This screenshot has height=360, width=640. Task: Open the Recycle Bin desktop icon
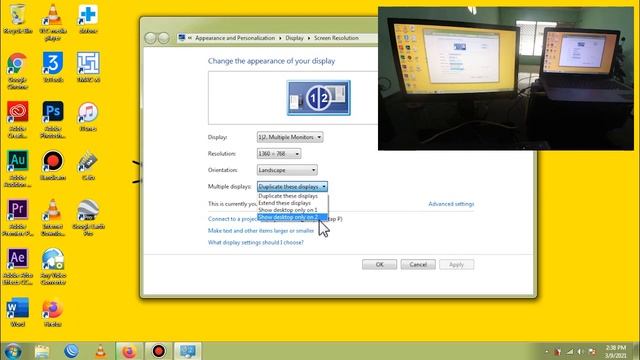point(18,18)
